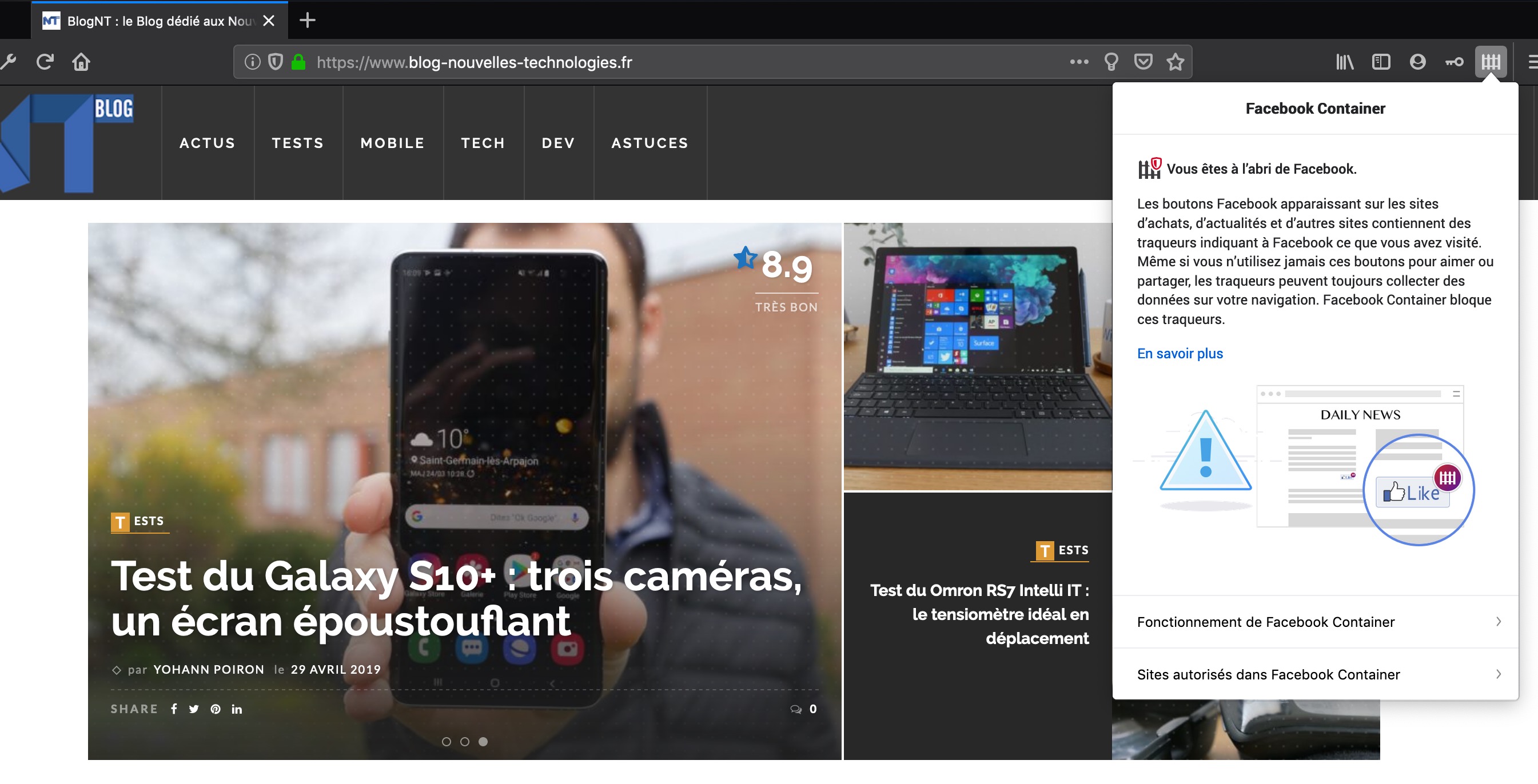This screenshot has width=1538, height=784.
Task: Click the Facebook Container toolbar icon
Action: tap(1490, 62)
